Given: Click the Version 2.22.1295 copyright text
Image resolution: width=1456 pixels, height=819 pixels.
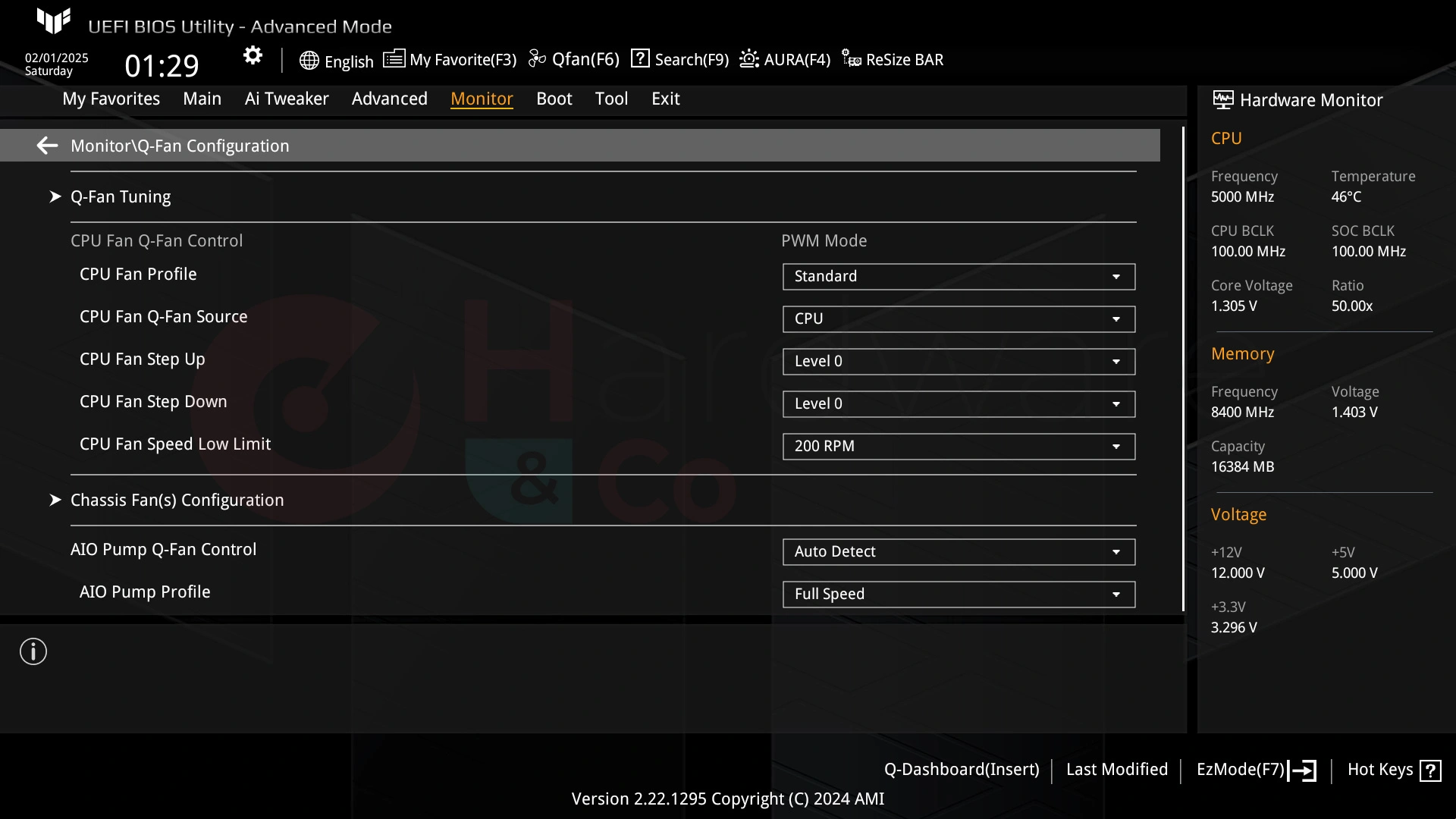Looking at the screenshot, I should click(x=728, y=799).
